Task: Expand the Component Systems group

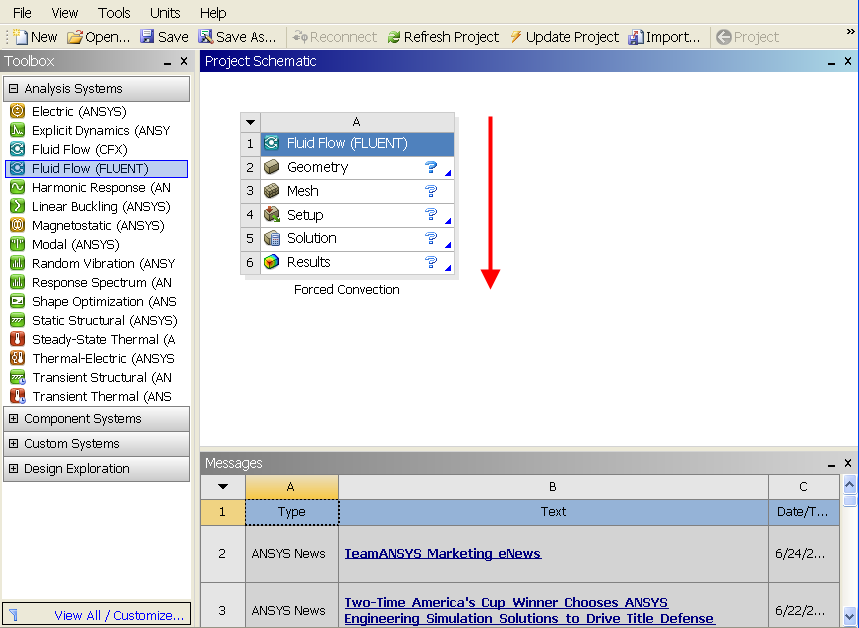Action: click(14, 419)
